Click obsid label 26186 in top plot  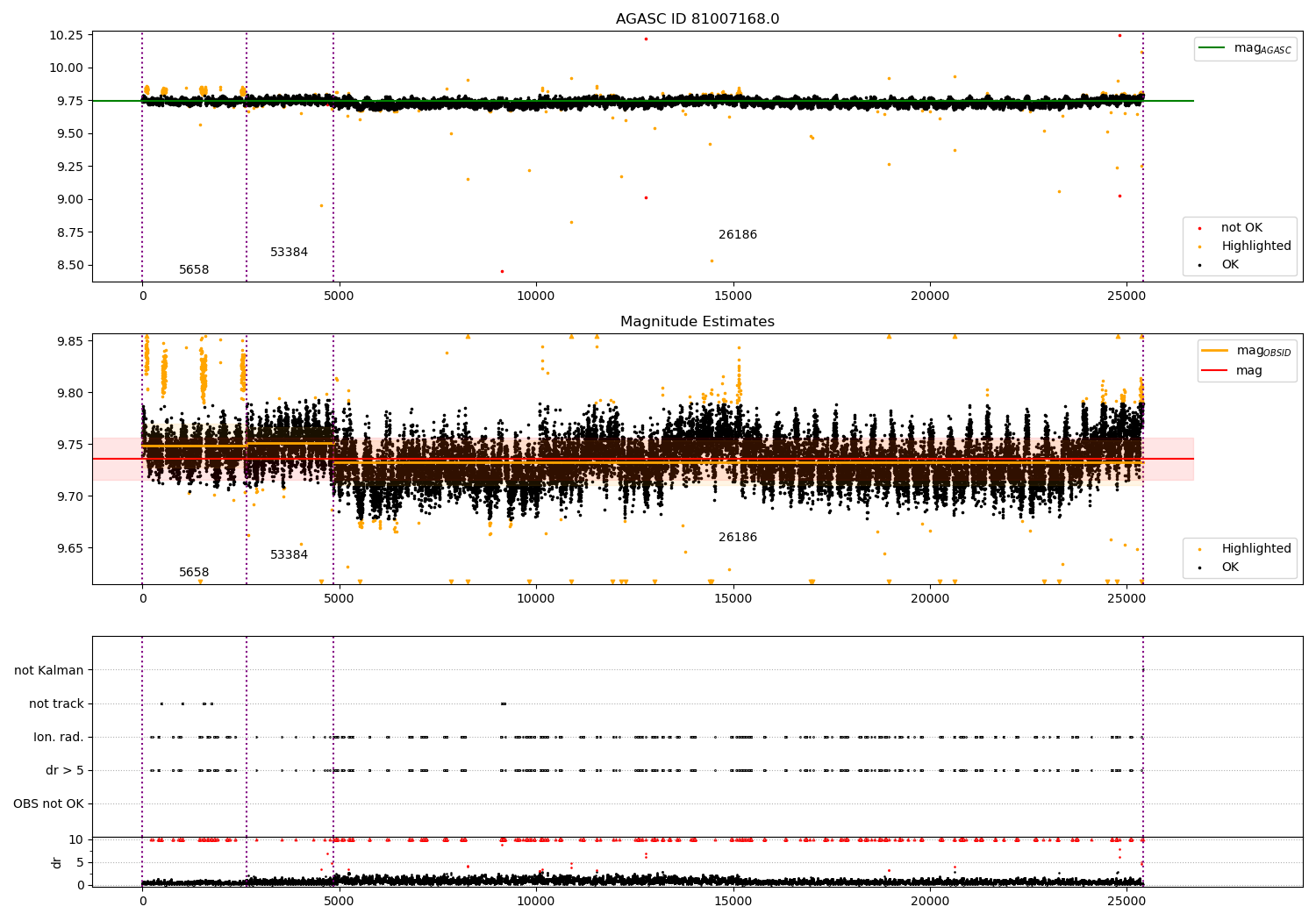(738, 235)
